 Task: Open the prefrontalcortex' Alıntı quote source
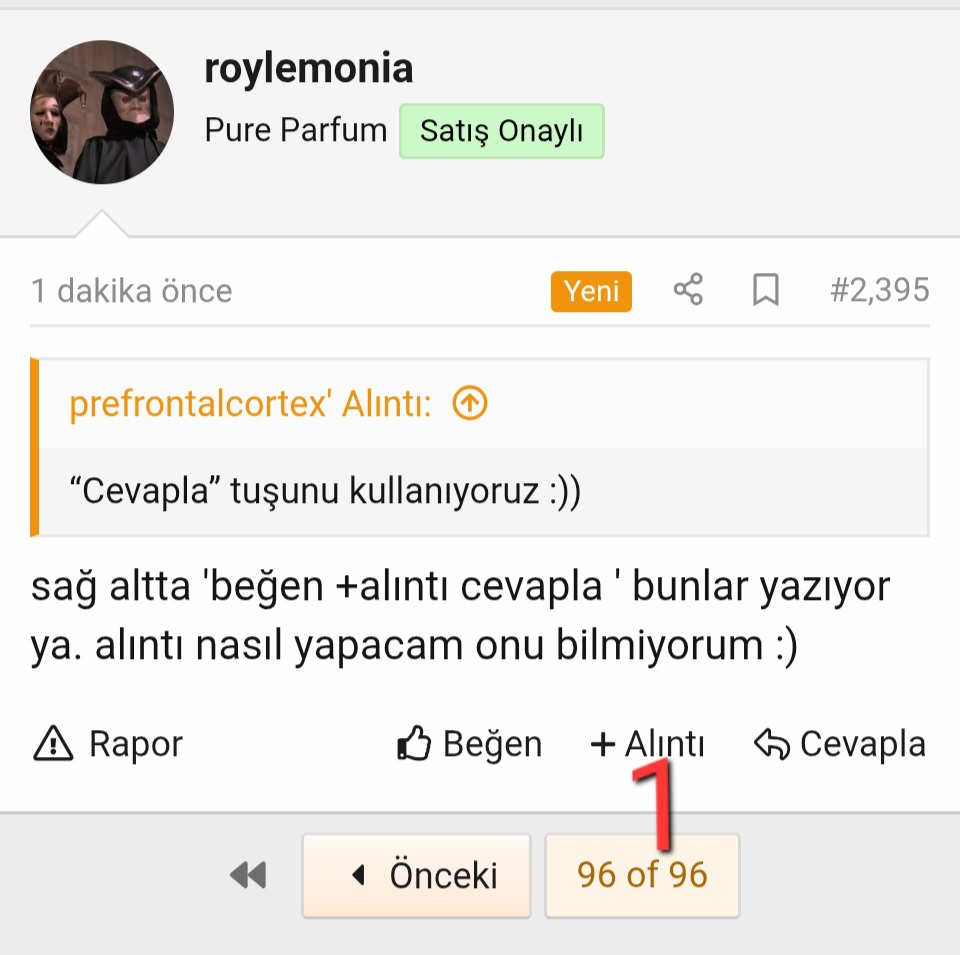(250, 404)
